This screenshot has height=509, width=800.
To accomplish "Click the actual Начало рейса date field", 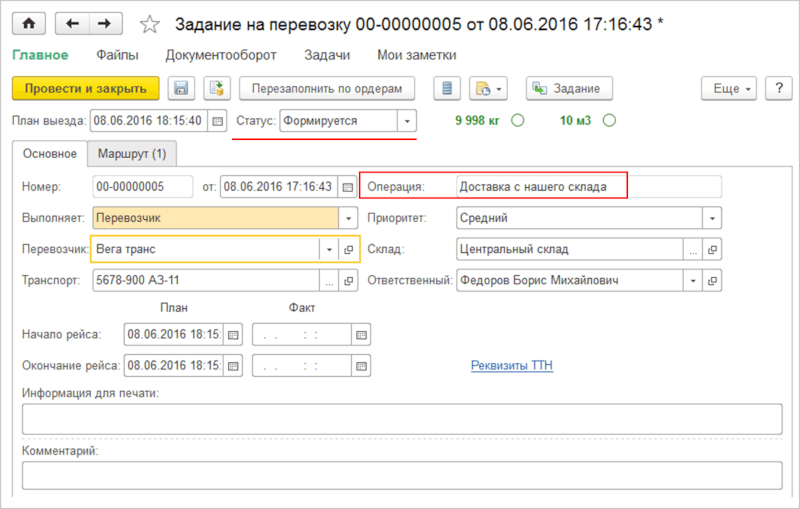I will point(302,335).
